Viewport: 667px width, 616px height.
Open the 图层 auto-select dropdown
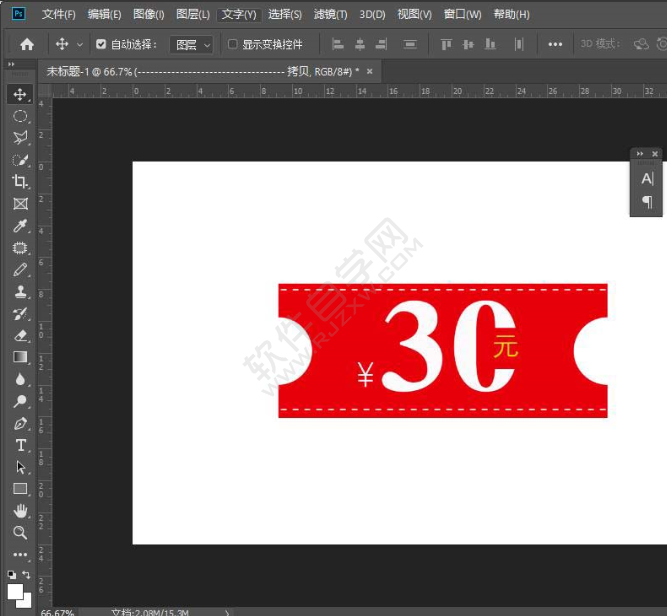click(x=192, y=45)
